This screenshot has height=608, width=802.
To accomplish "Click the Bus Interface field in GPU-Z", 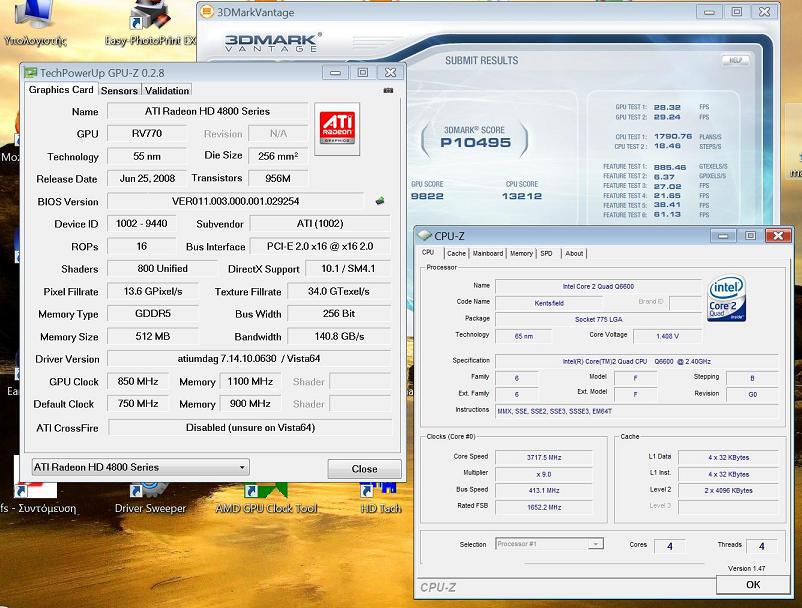I will (320, 246).
